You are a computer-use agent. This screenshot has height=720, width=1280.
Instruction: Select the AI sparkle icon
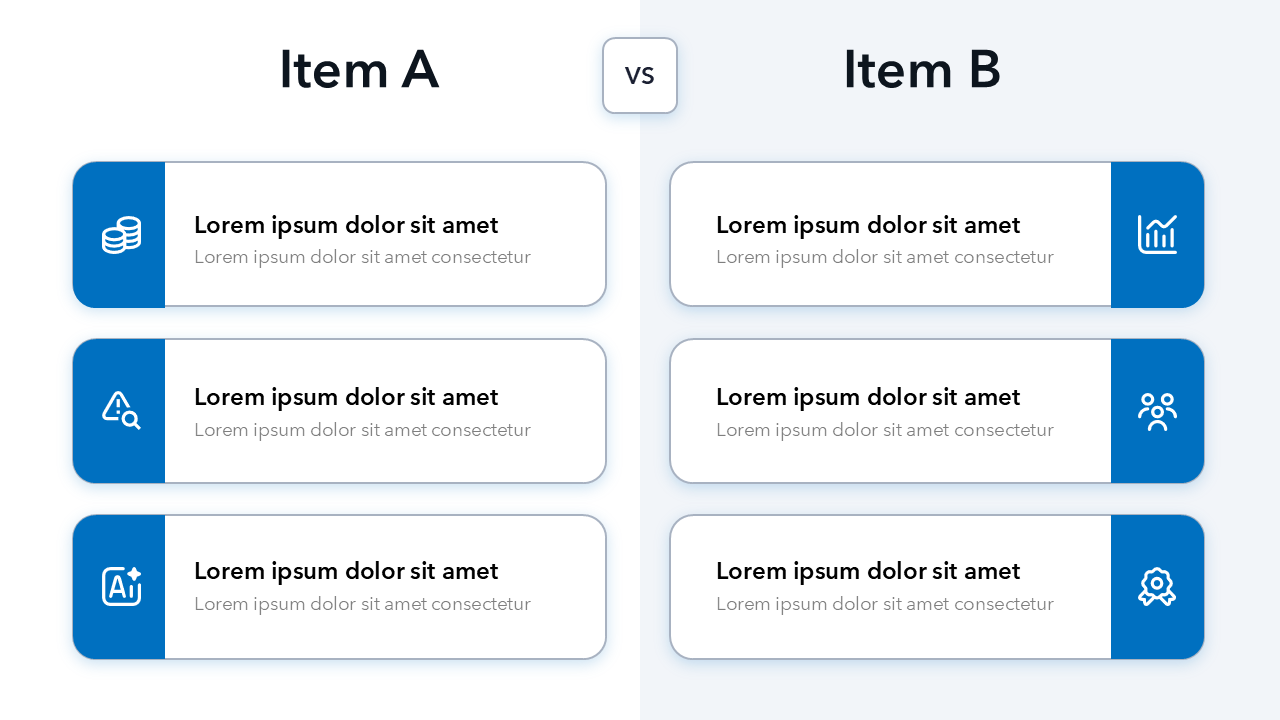pyautogui.click(x=121, y=586)
